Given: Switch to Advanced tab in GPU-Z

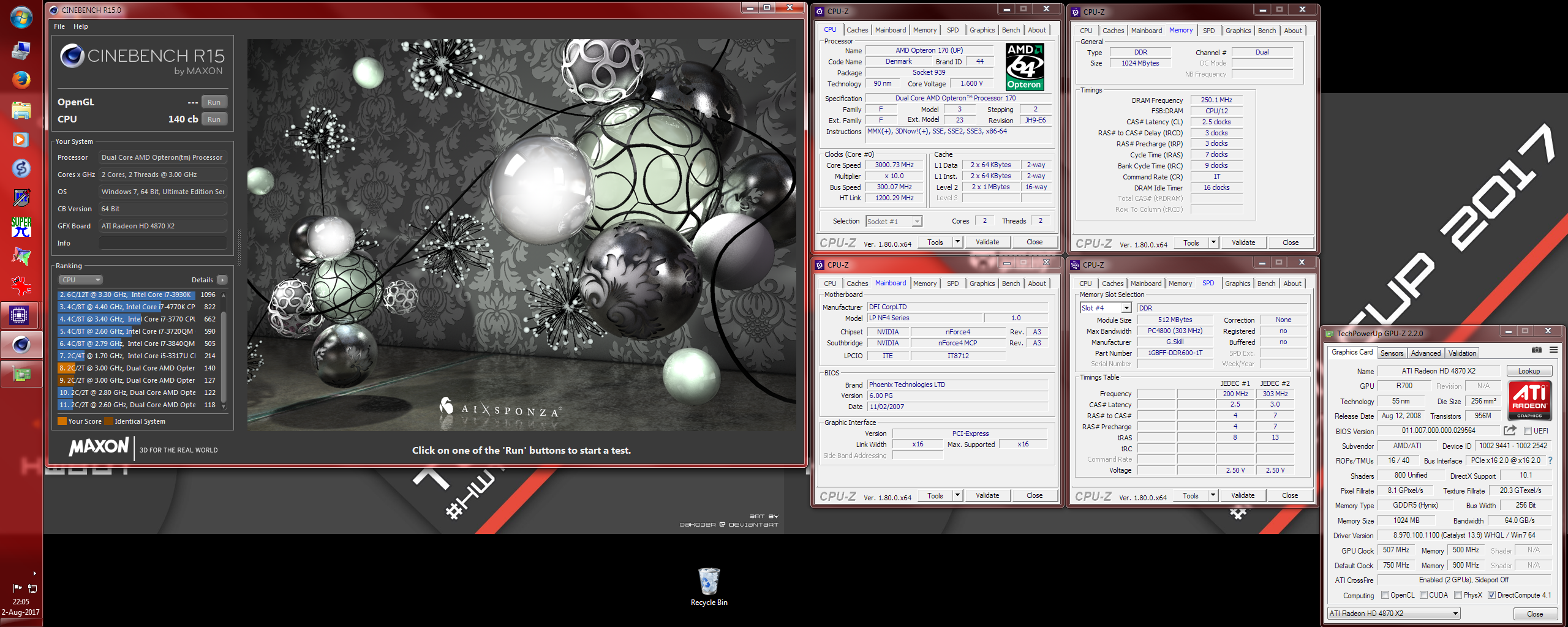Looking at the screenshot, I should [x=1426, y=353].
